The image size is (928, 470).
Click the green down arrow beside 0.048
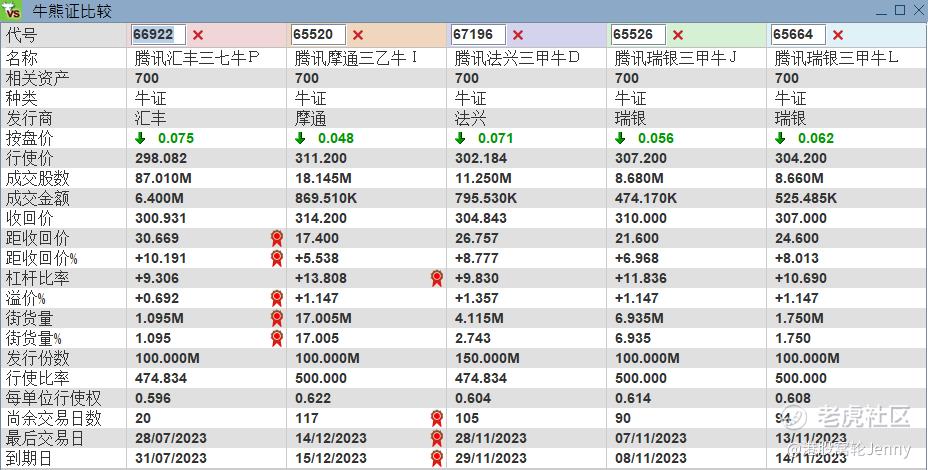click(300, 138)
